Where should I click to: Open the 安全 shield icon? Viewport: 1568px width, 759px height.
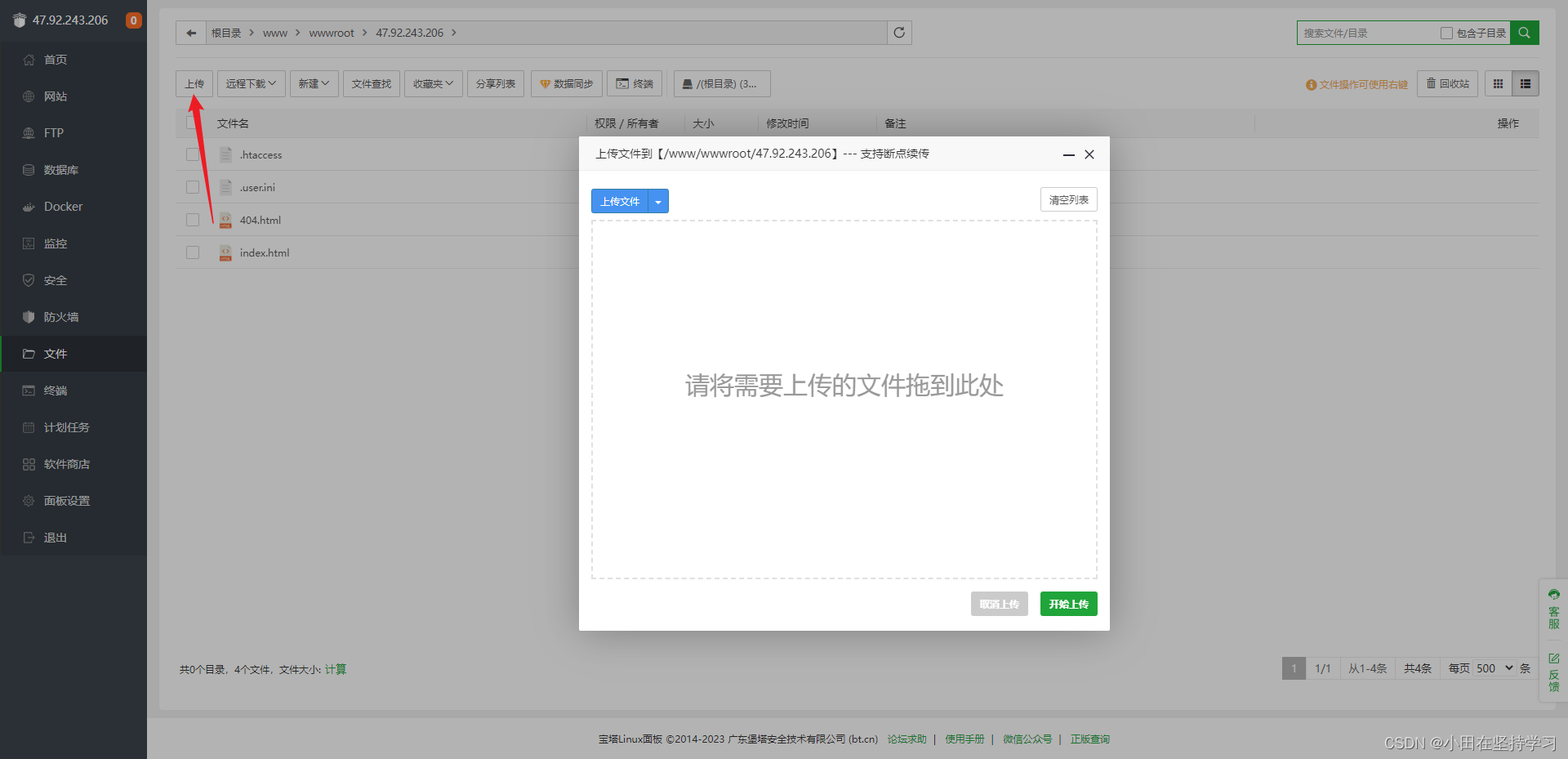click(x=29, y=280)
